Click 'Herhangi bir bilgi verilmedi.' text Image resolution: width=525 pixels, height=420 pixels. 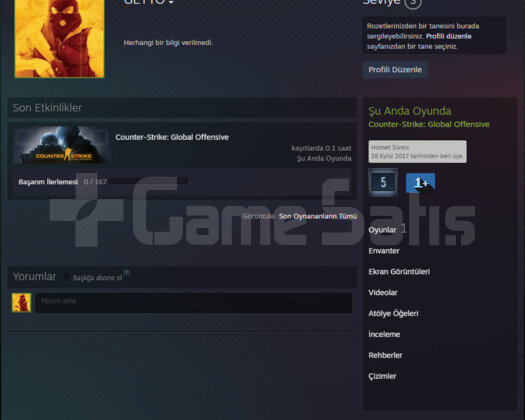[x=168, y=43]
